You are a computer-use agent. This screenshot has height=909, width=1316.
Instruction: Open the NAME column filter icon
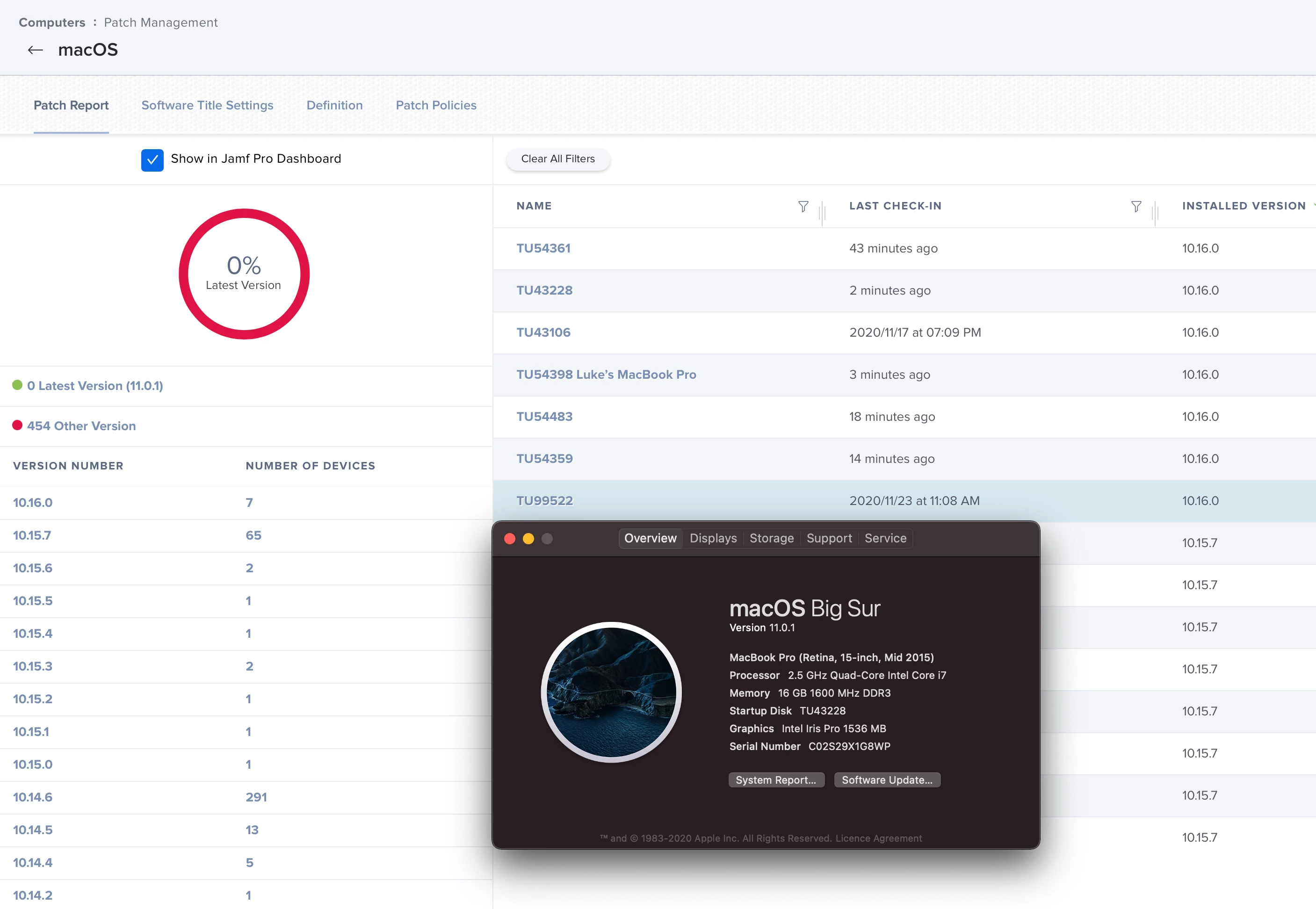pyautogui.click(x=803, y=206)
